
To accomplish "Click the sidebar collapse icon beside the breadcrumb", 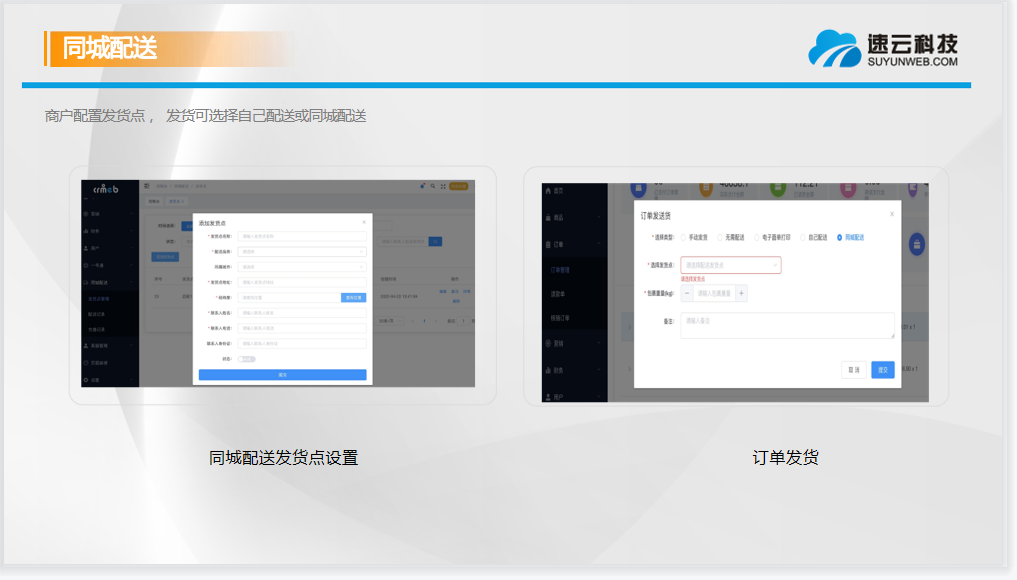I will click(148, 186).
